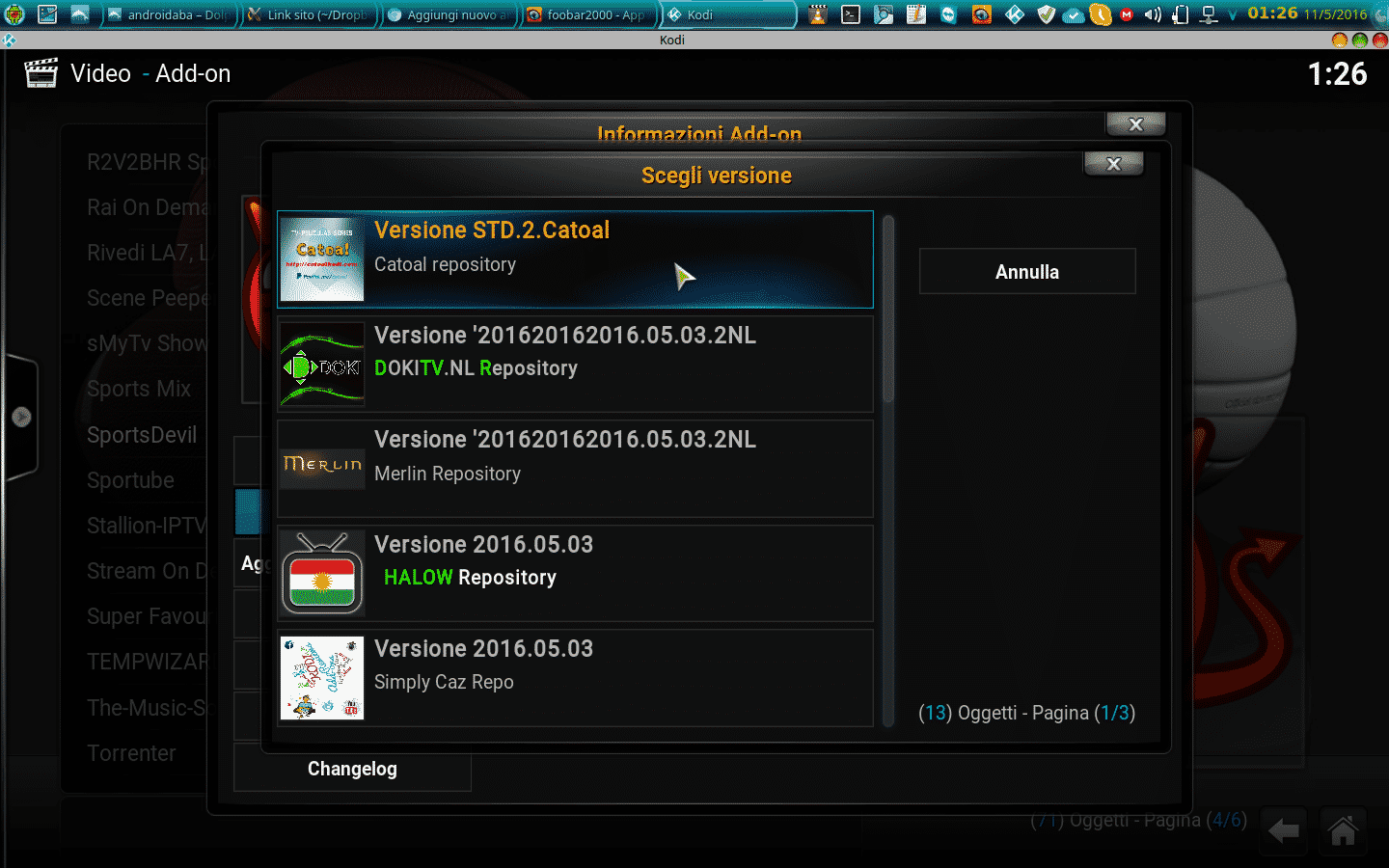Open the volume speaker tray icon
The width and height of the screenshot is (1389, 868).
(x=1153, y=14)
